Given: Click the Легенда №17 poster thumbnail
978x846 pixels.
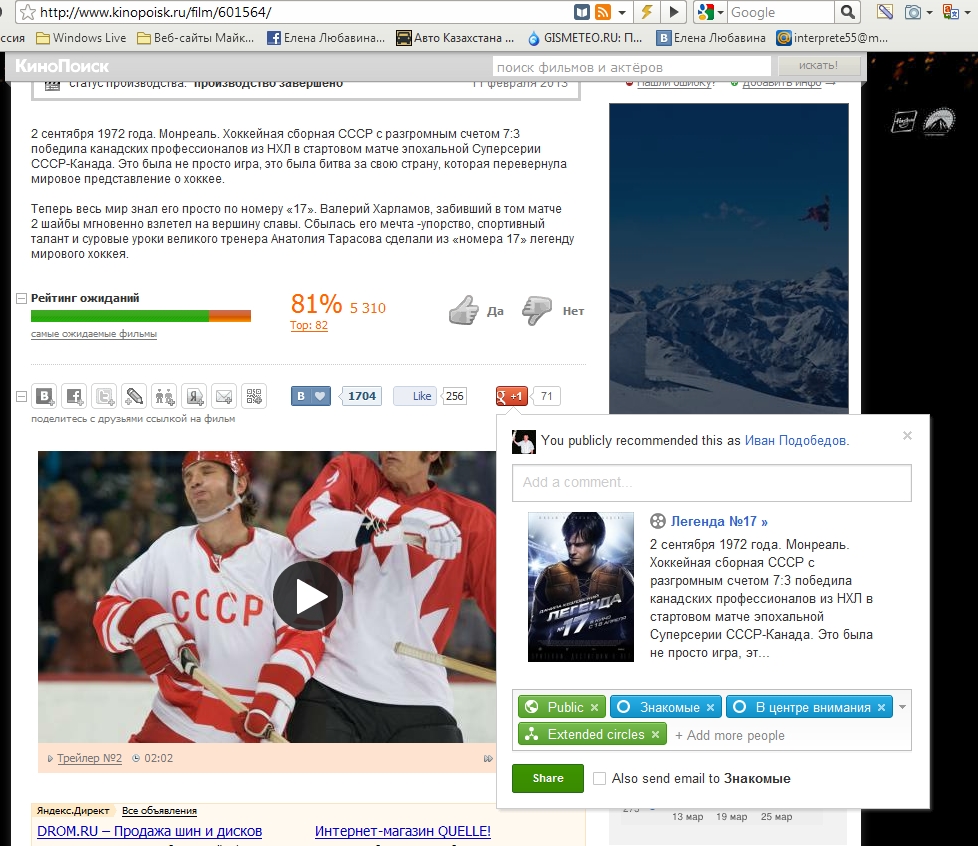Looking at the screenshot, I should 581,587.
